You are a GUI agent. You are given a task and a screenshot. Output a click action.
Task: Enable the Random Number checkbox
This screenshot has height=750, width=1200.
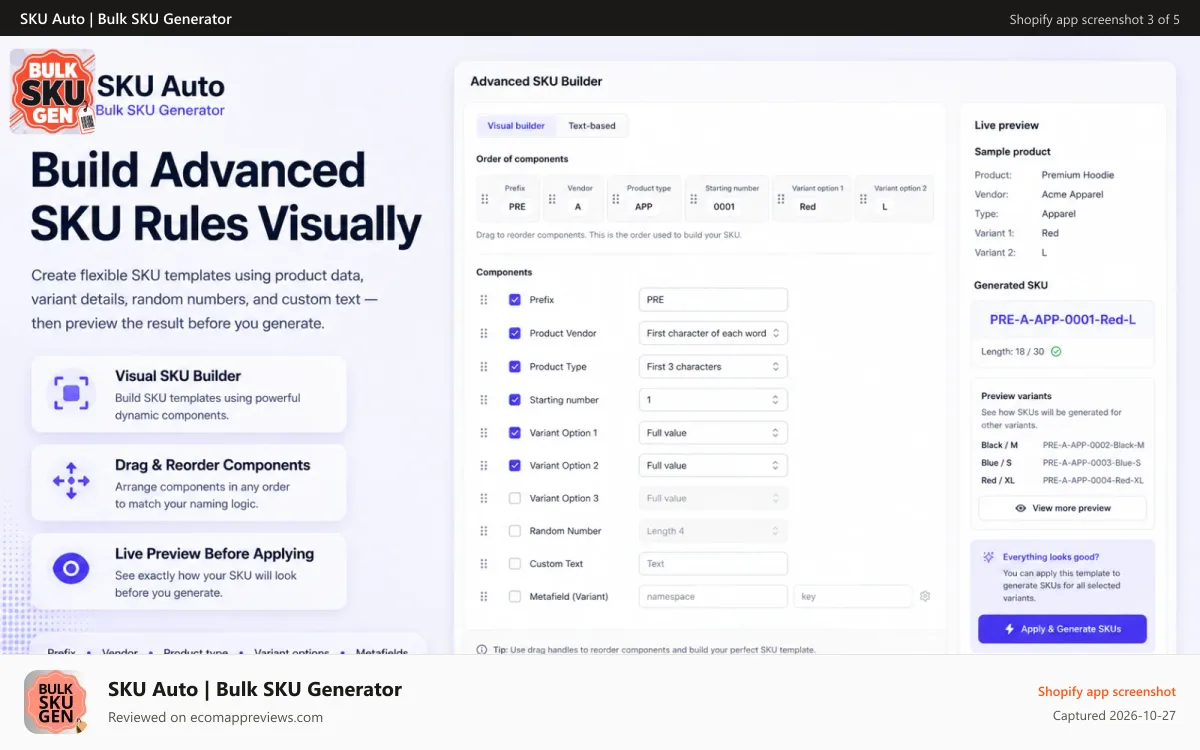tap(515, 531)
